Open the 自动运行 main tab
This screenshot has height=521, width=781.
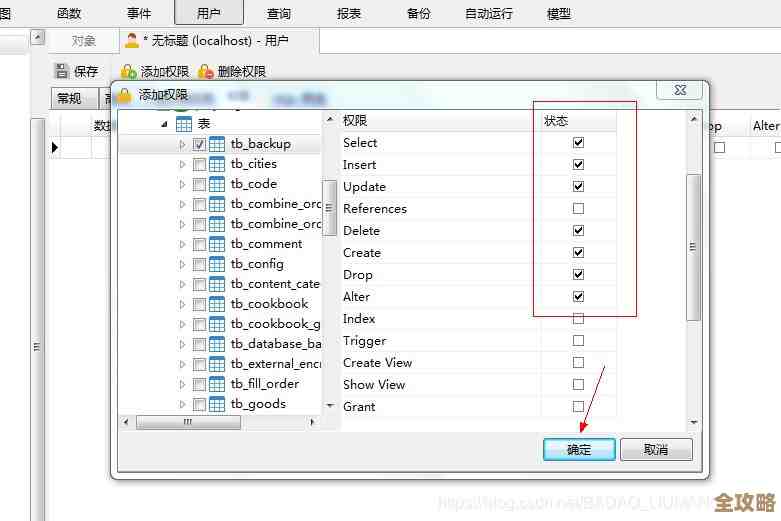coord(489,13)
